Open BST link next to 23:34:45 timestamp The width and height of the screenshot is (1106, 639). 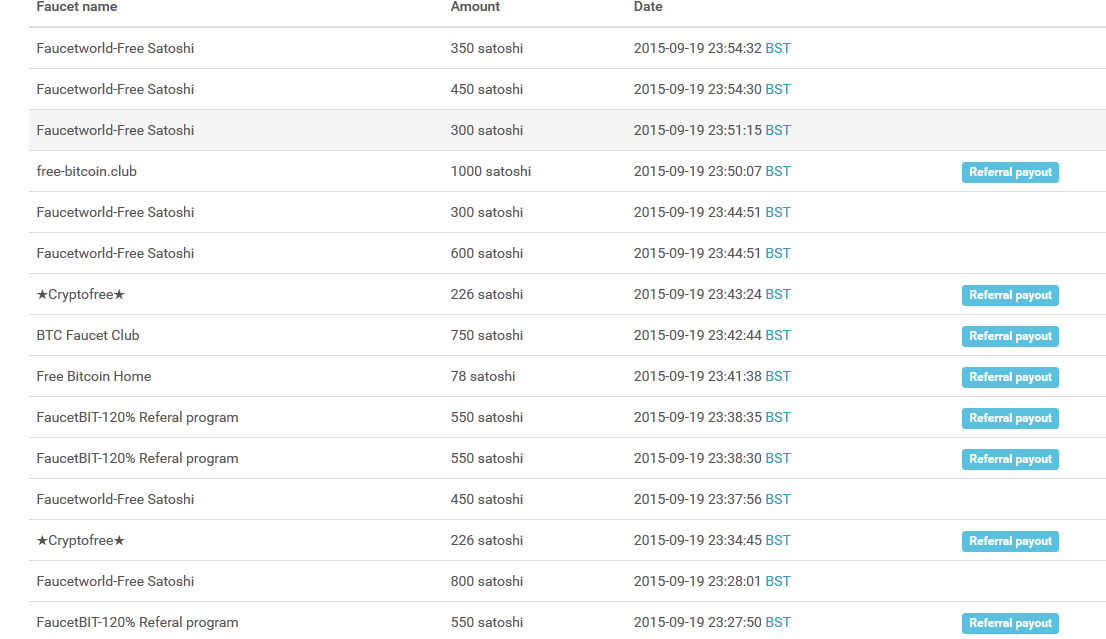[778, 540]
